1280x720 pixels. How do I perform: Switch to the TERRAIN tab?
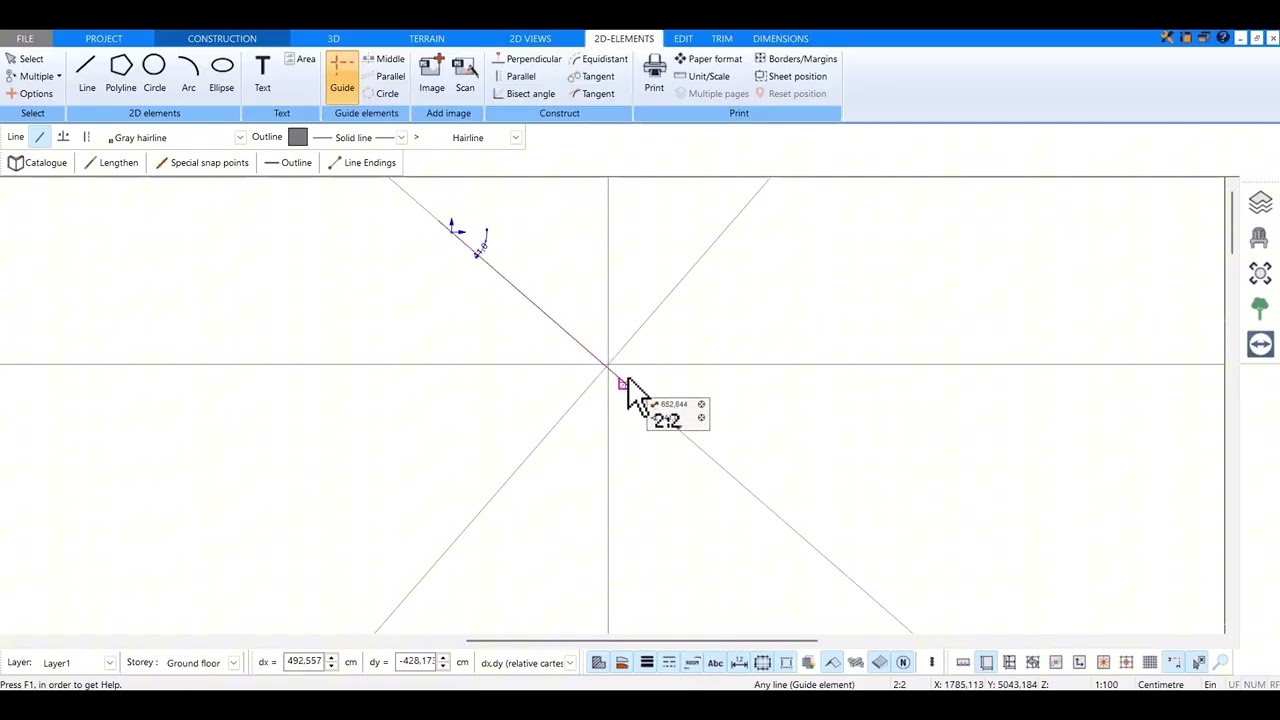coord(426,39)
